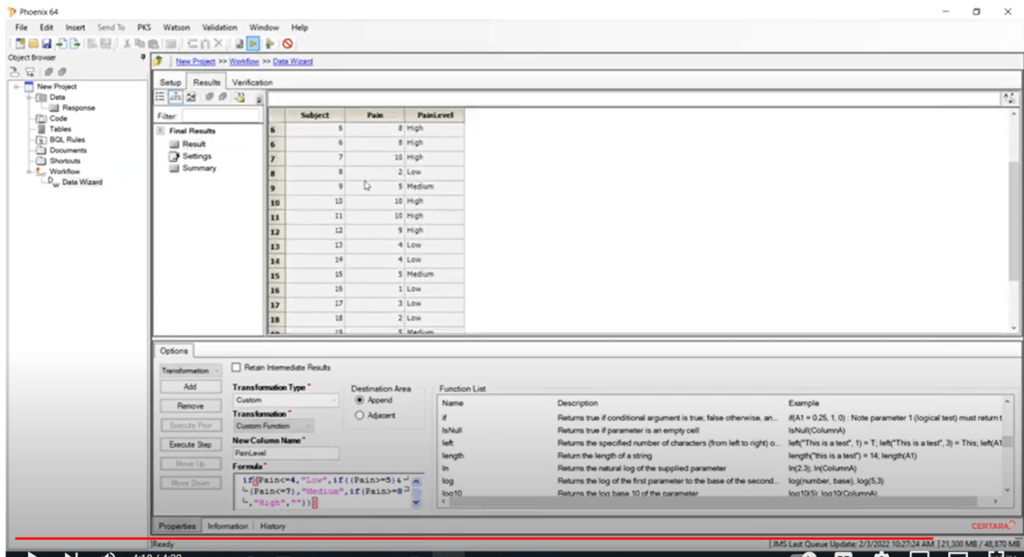Select the Adjacent destination radio button

point(360,415)
